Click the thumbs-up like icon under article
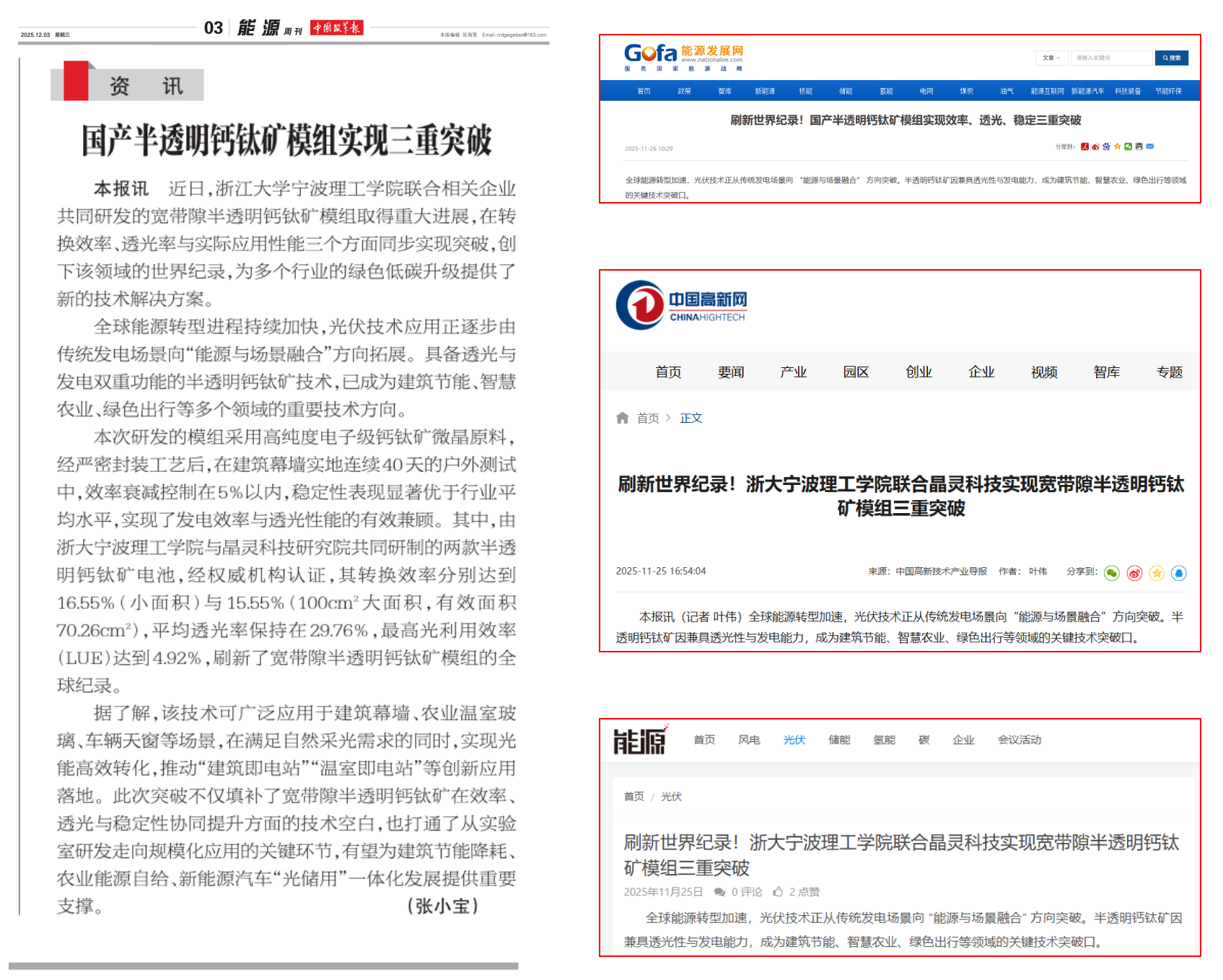This screenshot has width=1223, height=980. [778, 891]
